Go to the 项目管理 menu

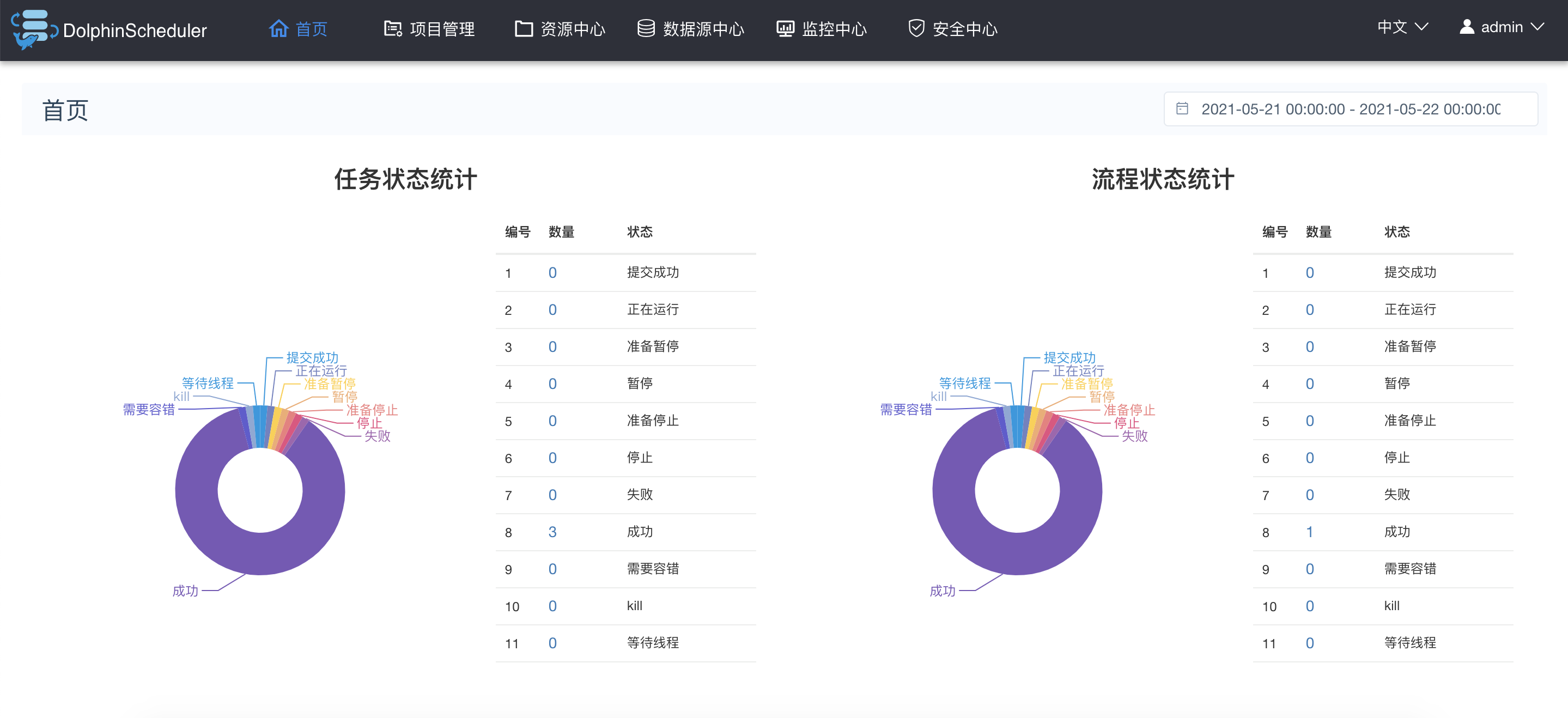pos(441,29)
